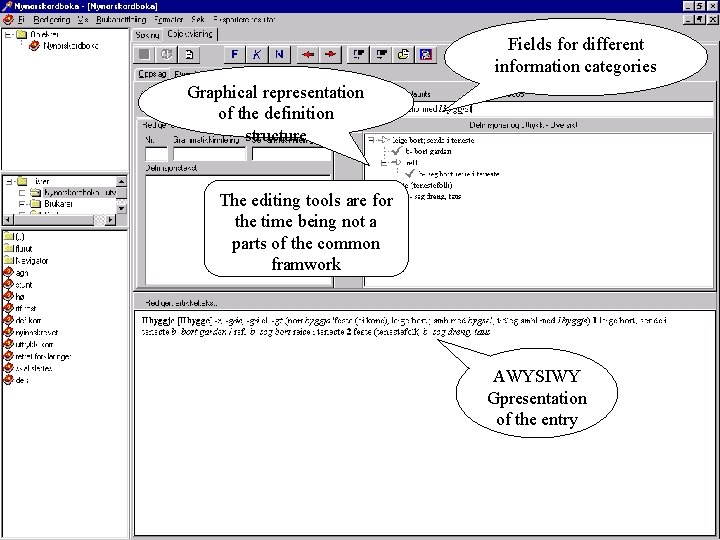
Task: Switch to the Søking tab
Action: [147, 34]
